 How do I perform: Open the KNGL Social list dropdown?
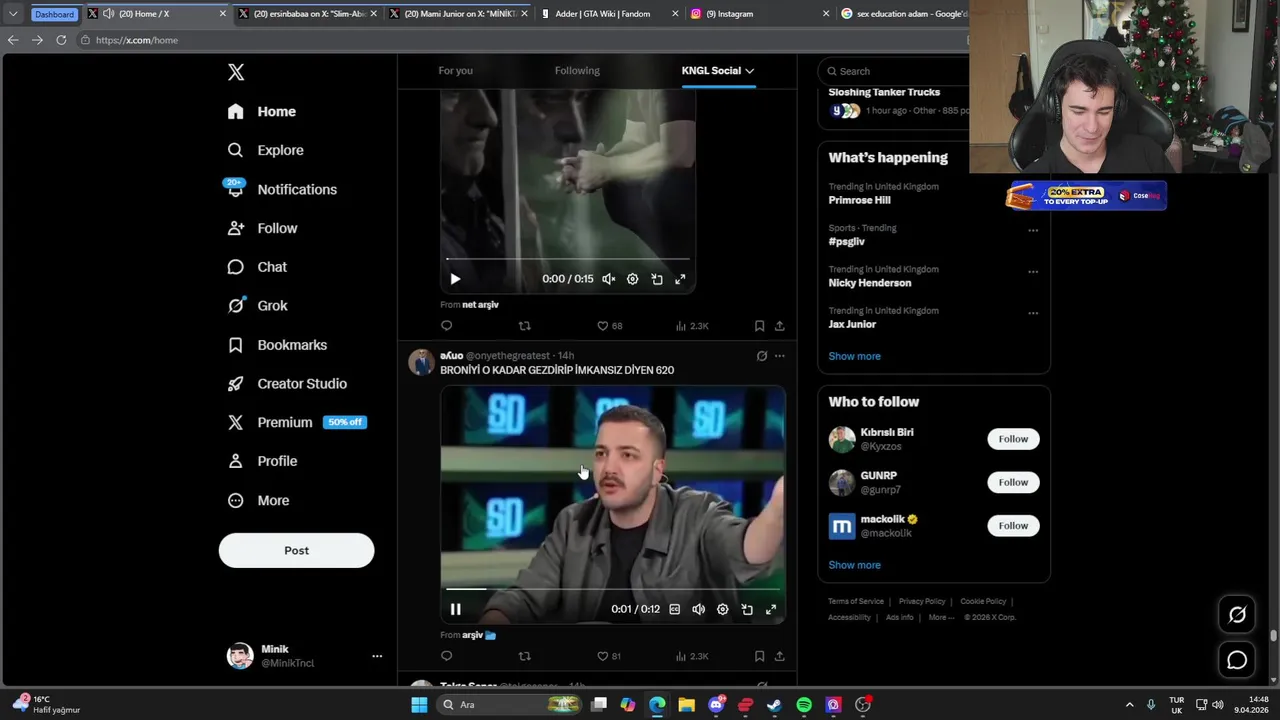pyautogui.click(x=718, y=71)
